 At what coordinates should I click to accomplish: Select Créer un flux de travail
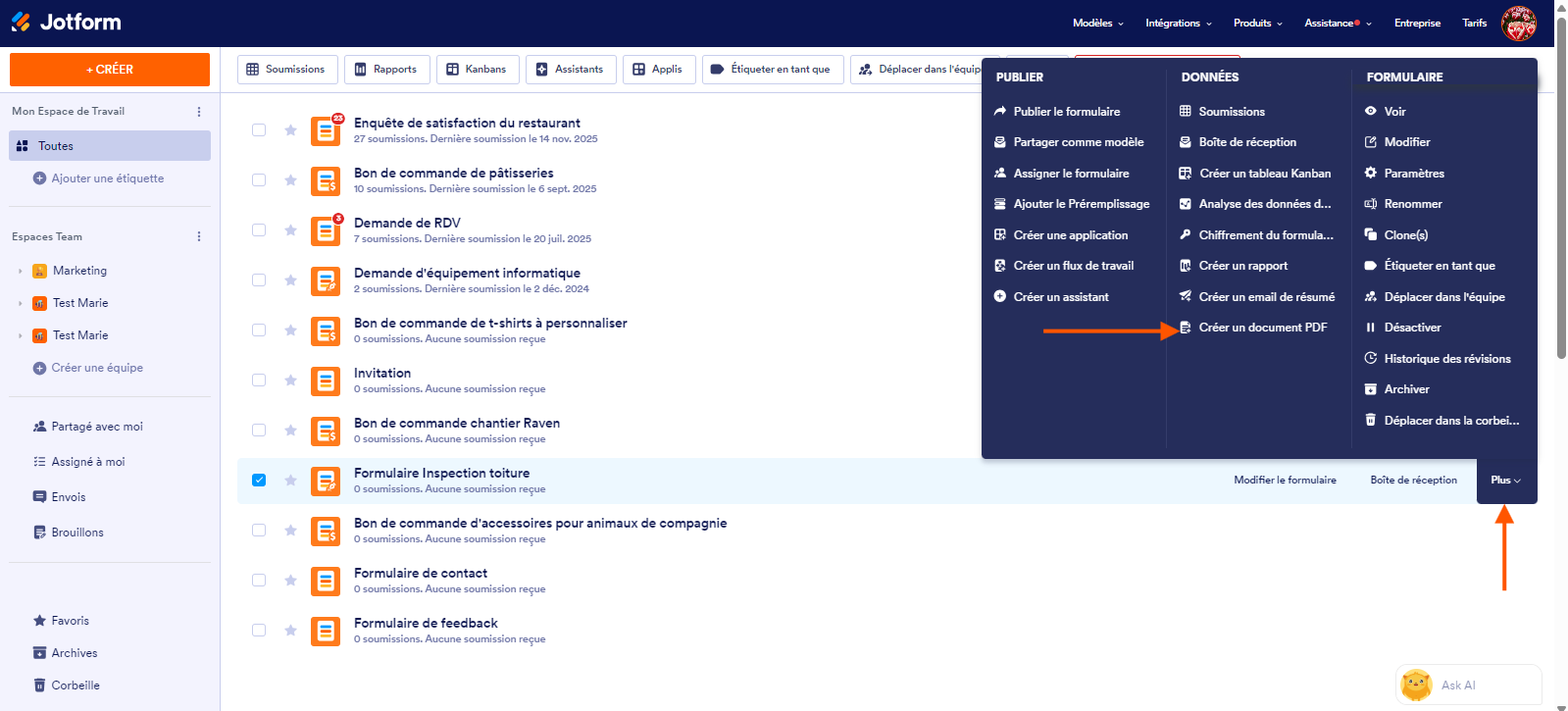click(1064, 266)
